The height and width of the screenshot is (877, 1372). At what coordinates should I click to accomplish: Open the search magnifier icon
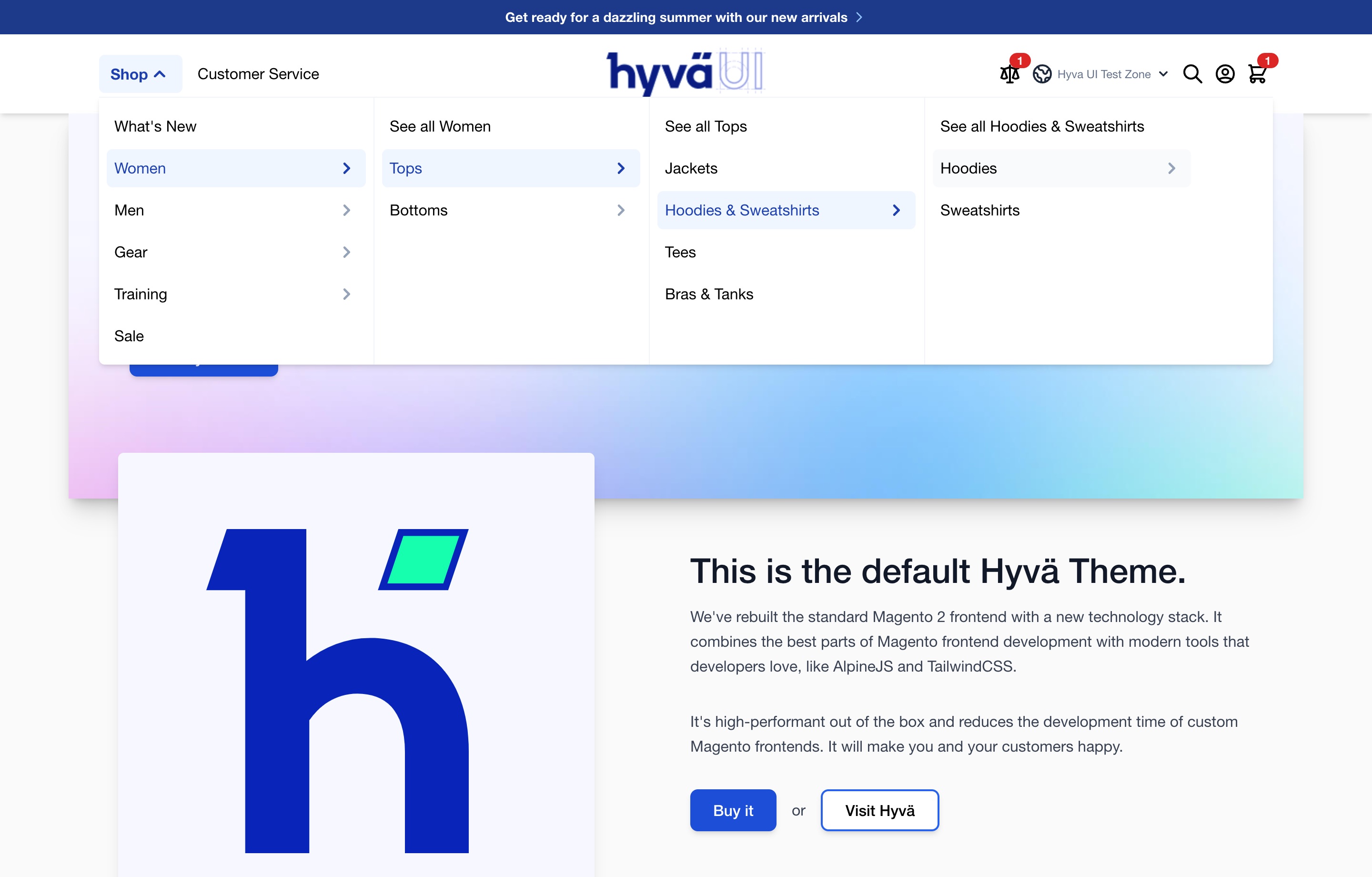pyautogui.click(x=1192, y=74)
